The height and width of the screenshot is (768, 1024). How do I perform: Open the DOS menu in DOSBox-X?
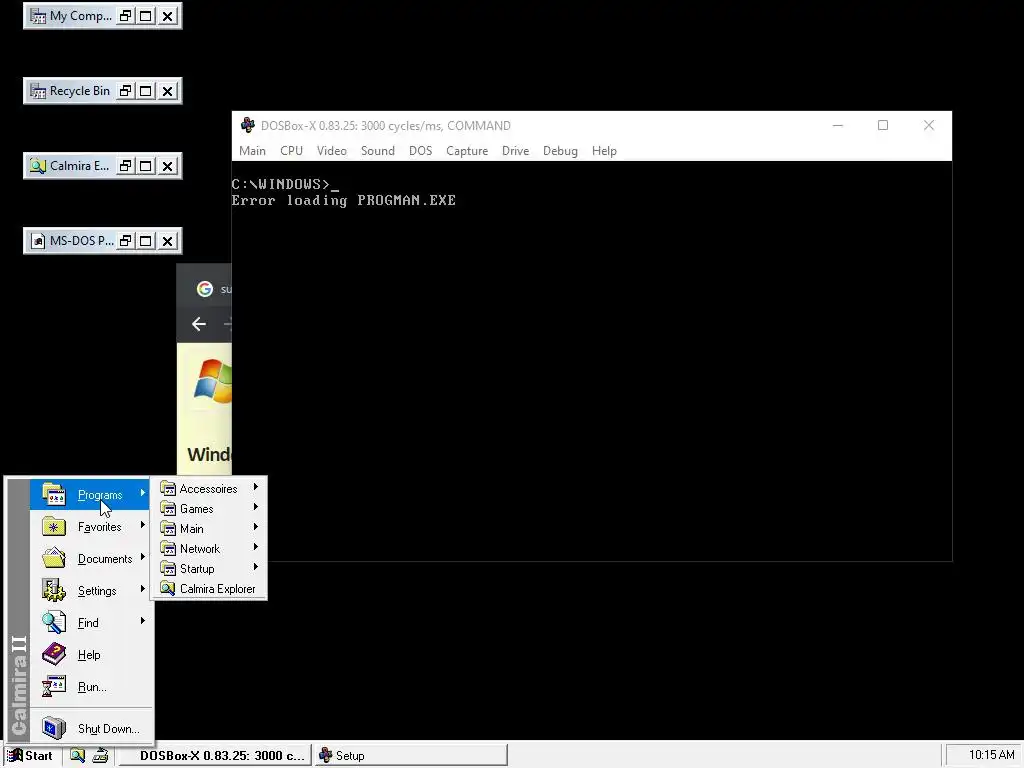421,151
